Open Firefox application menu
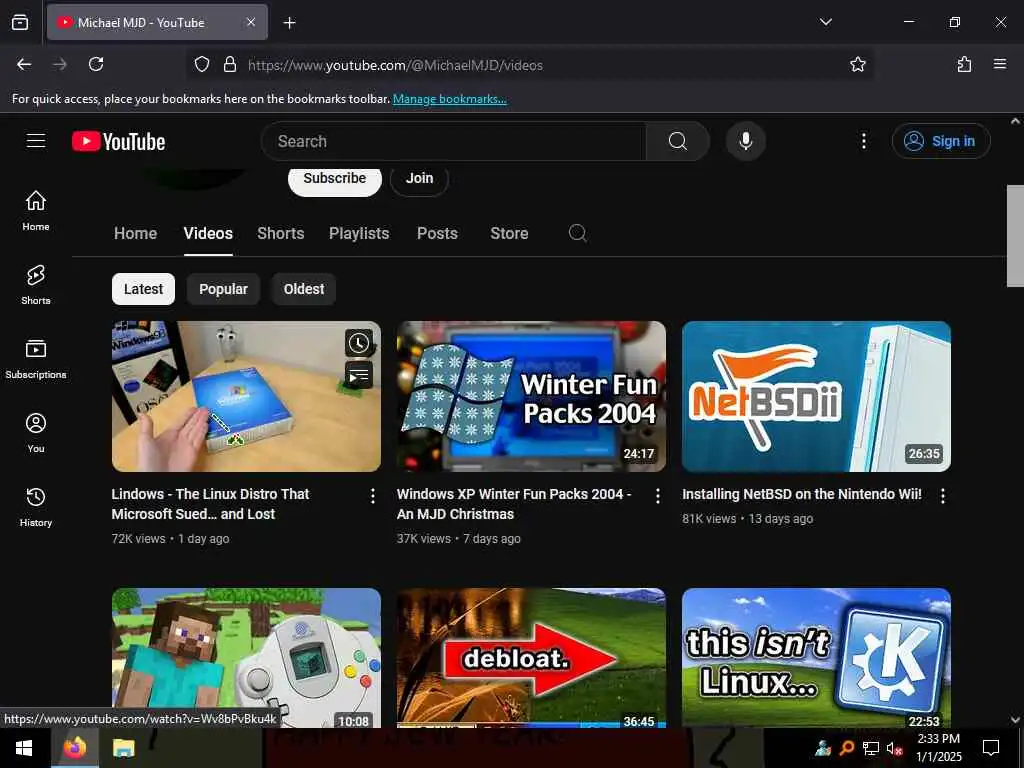The height and width of the screenshot is (768, 1024). click(999, 64)
